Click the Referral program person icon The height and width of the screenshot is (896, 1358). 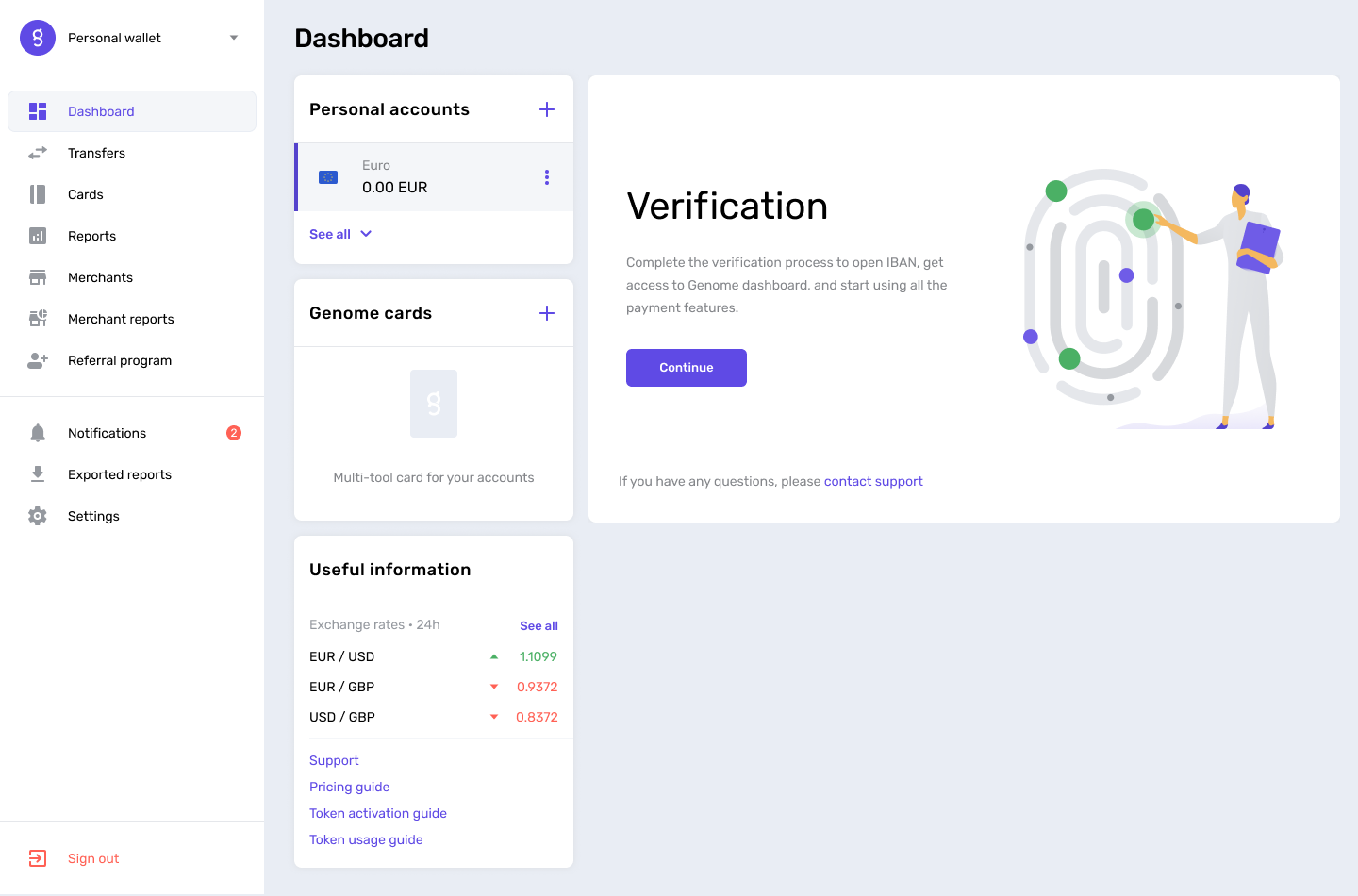38,360
